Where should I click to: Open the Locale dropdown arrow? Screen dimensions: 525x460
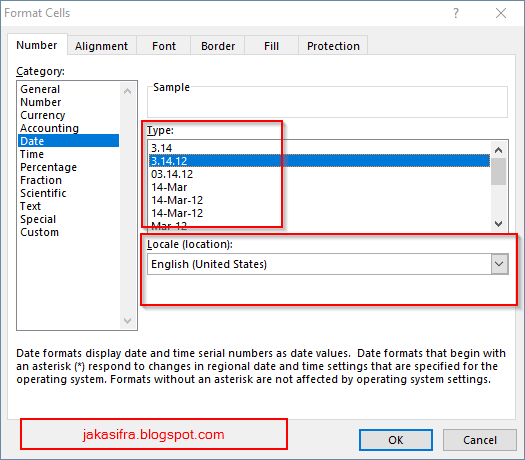pyautogui.click(x=499, y=264)
